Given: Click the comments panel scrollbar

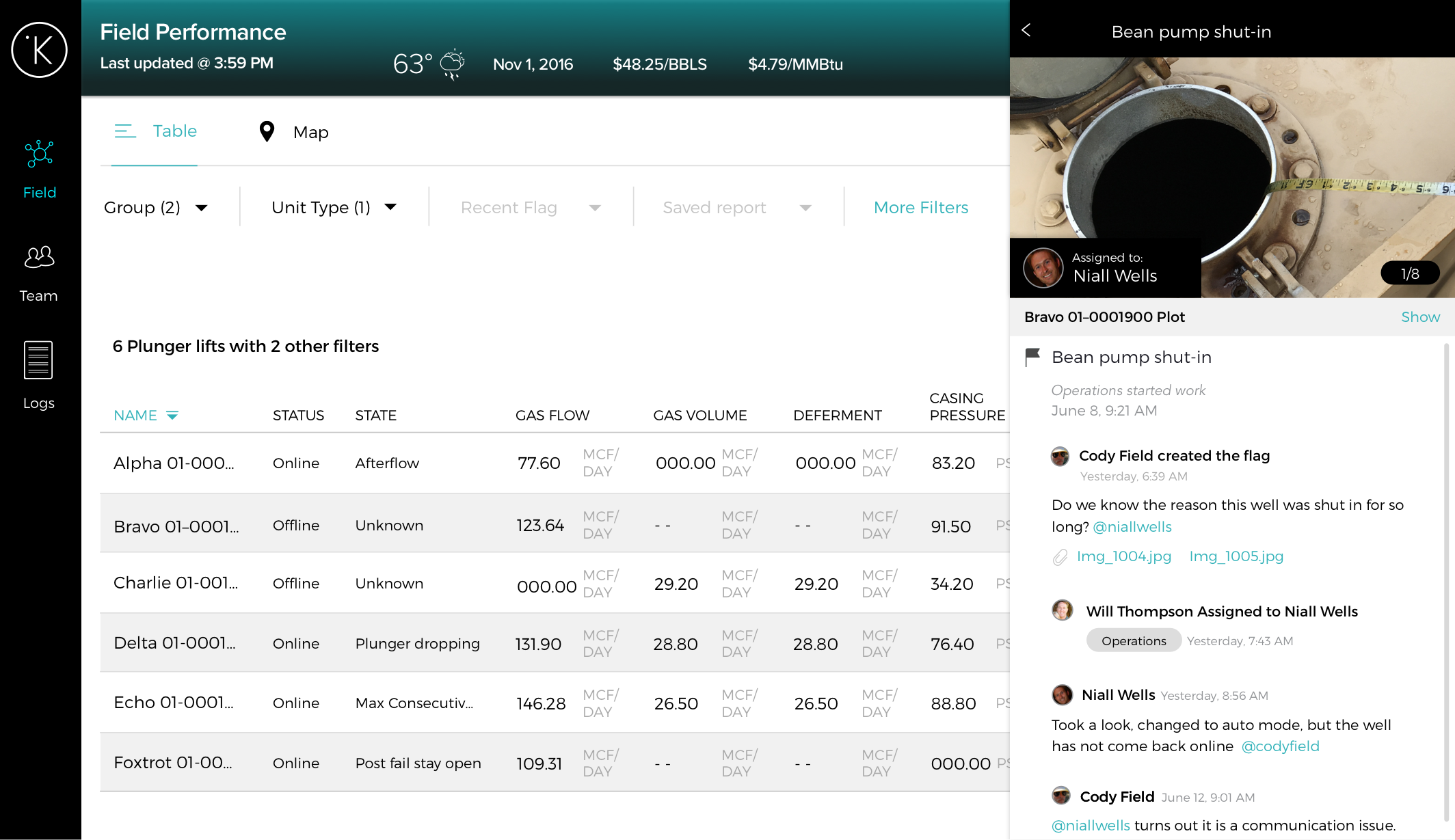Looking at the screenshot, I should click(x=1446, y=581).
